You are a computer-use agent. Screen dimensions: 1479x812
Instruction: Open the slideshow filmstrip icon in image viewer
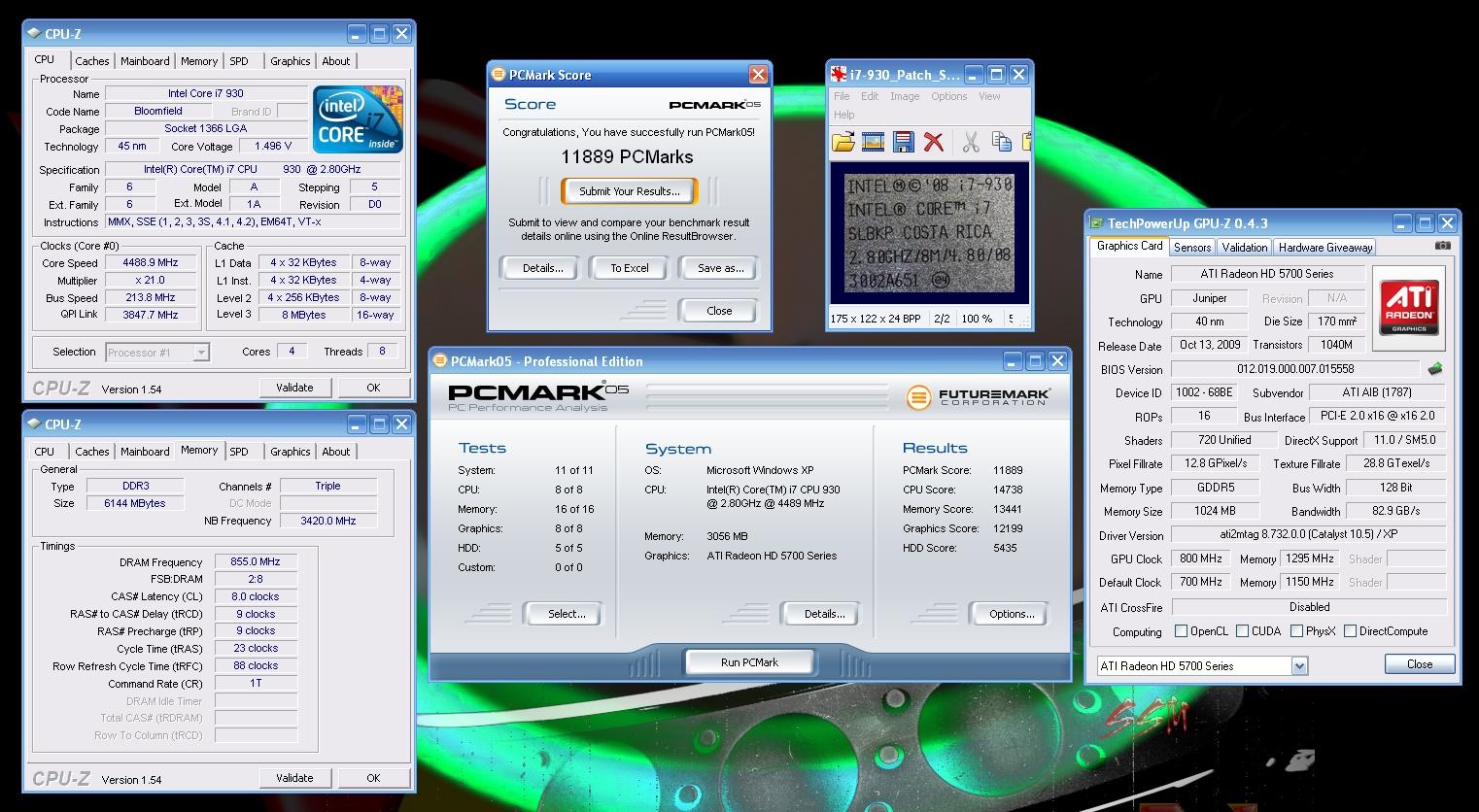[873, 143]
